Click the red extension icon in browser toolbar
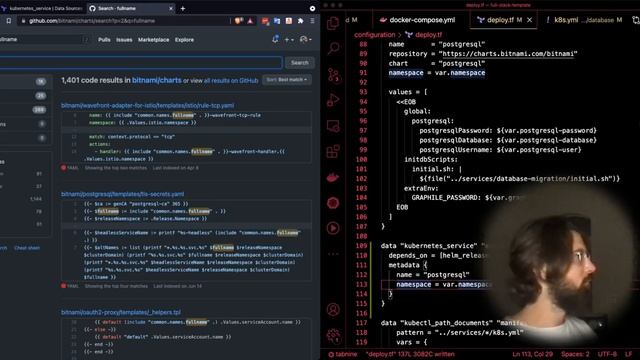The height and width of the screenshot is (360, 640). [265, 21]
